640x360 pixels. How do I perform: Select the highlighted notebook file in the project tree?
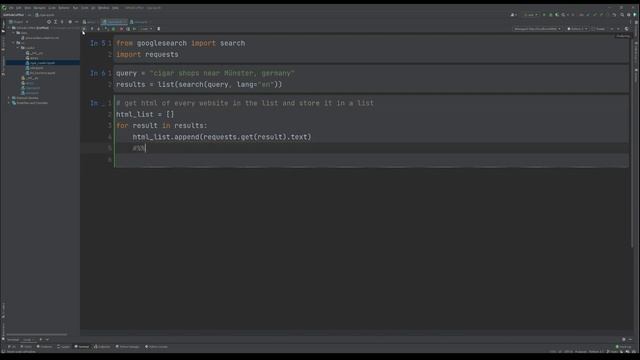pos(43,63)
